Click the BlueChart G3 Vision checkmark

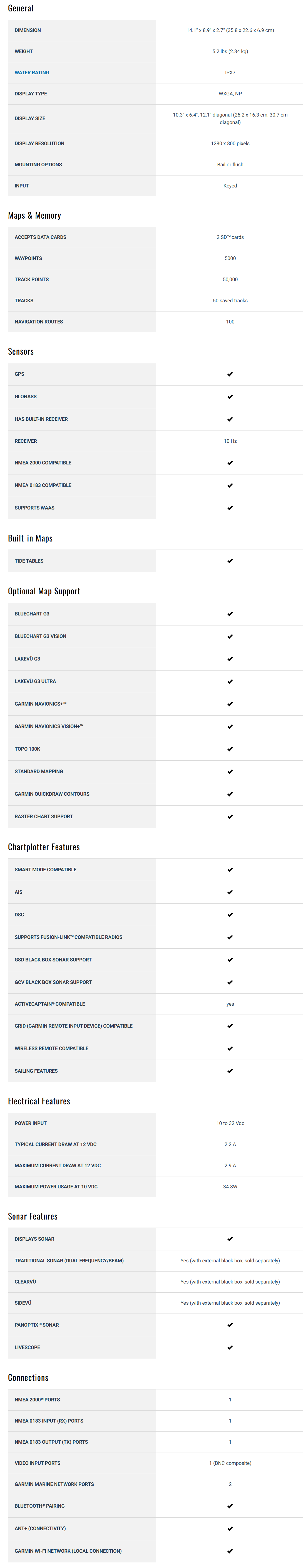(230, 637)
